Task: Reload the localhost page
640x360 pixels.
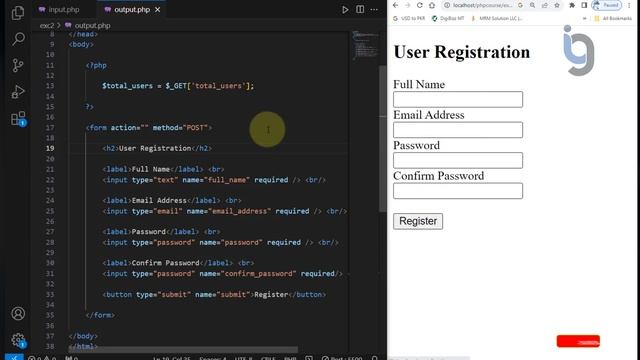Action: 420,5
